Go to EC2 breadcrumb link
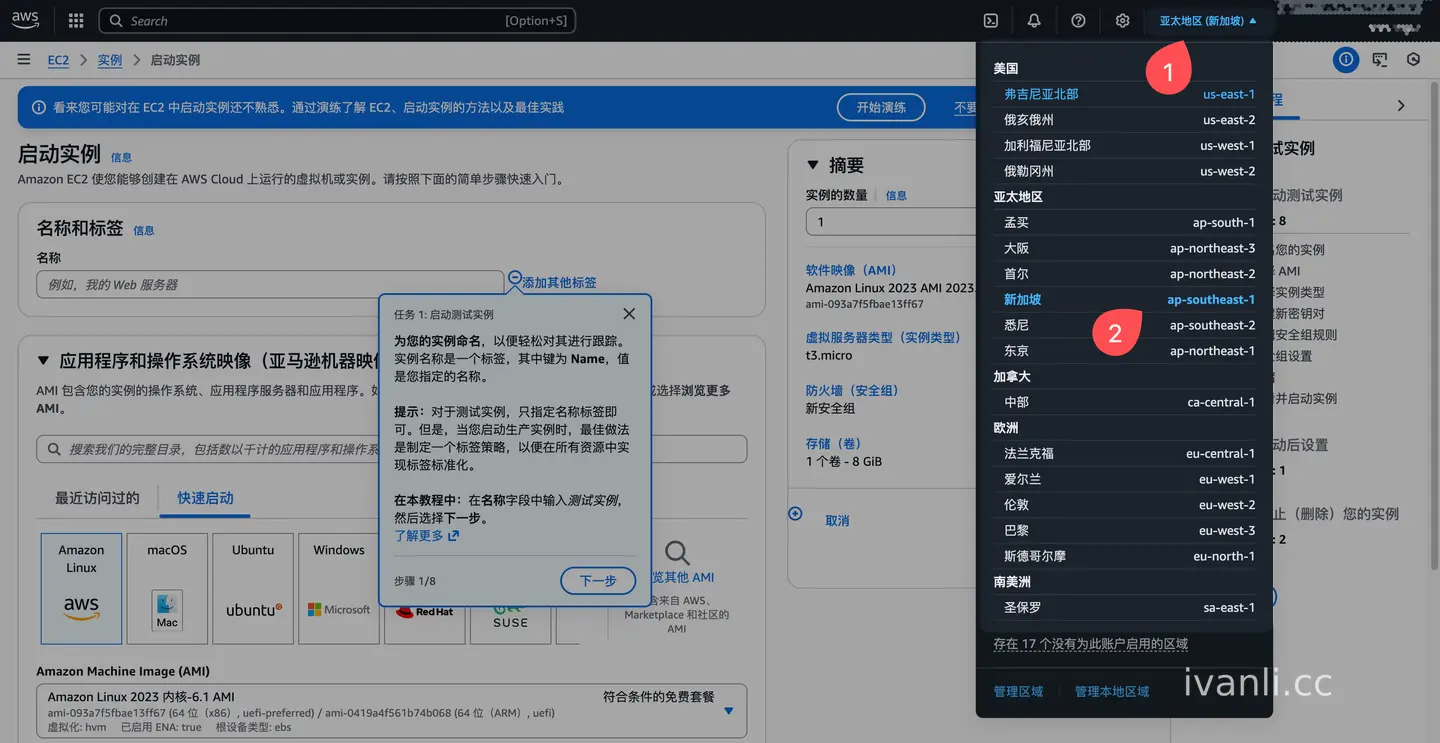The width and height of the screenshot is (1440, 743). click(x=59, y=60)
